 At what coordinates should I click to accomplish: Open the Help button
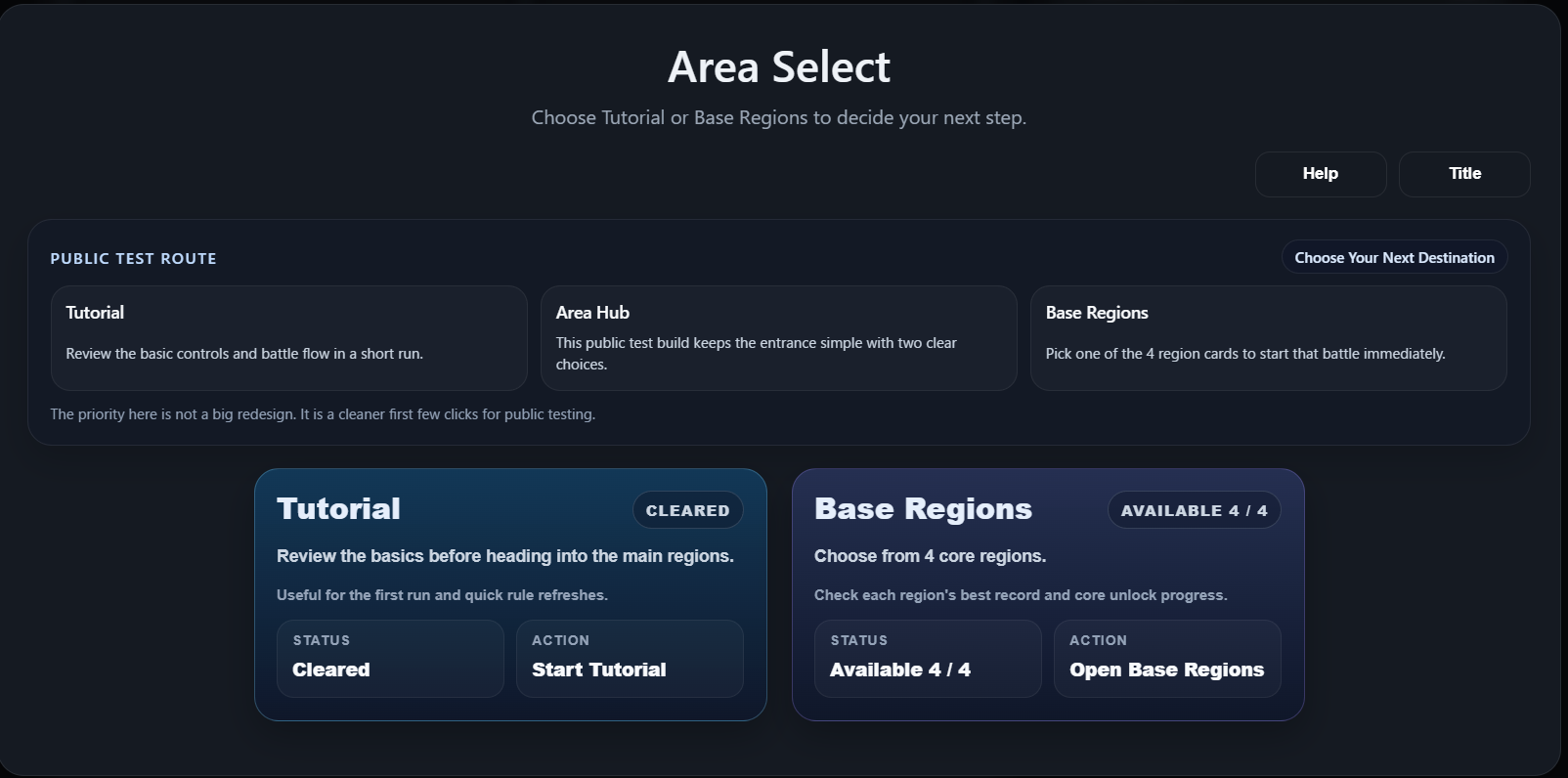pos(1320,174)
